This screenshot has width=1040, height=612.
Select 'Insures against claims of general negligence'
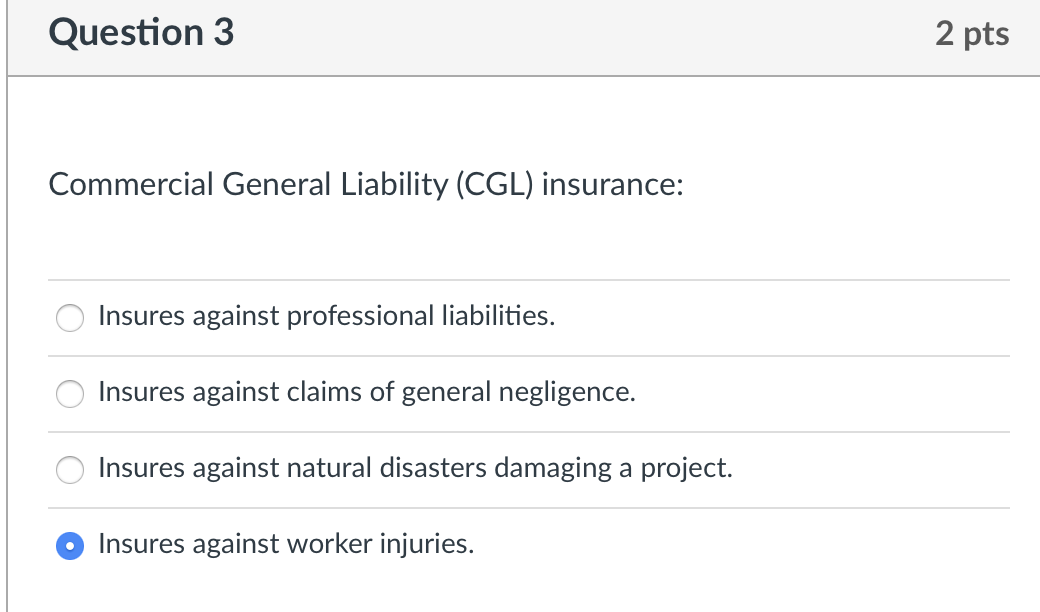coord(69,393)
